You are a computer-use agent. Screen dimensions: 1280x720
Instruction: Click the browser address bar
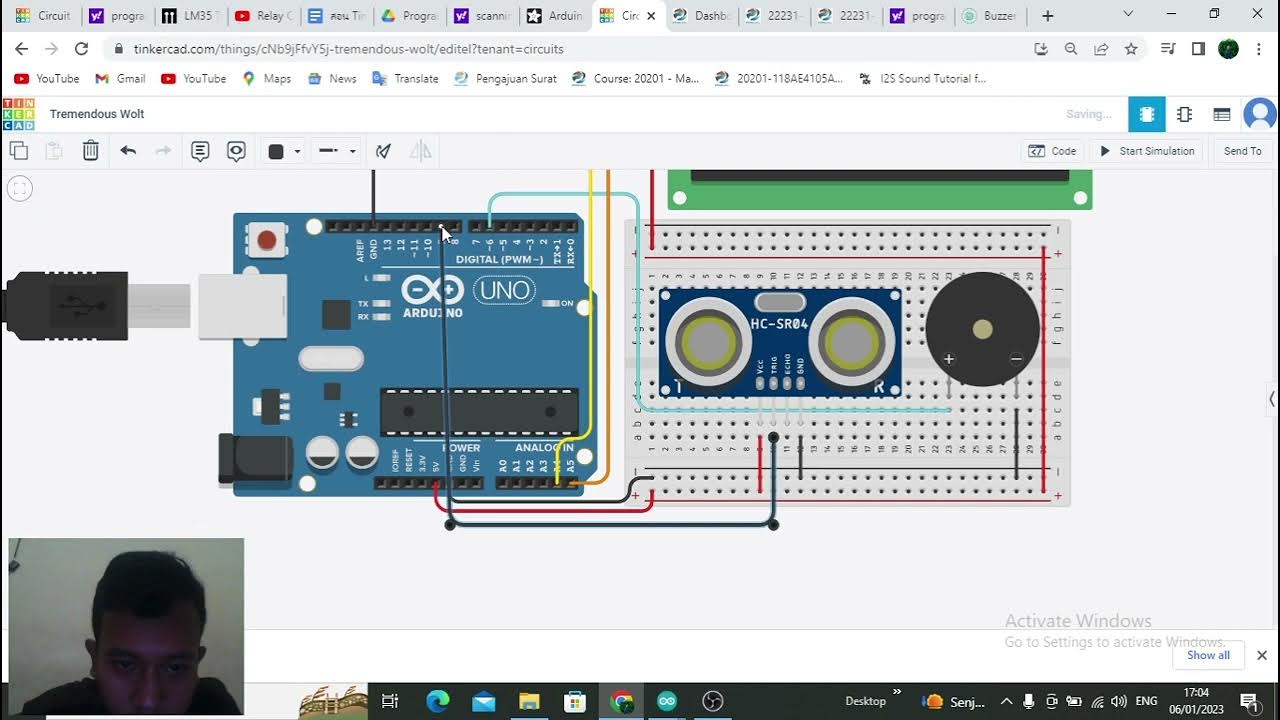tap(570, 49)
